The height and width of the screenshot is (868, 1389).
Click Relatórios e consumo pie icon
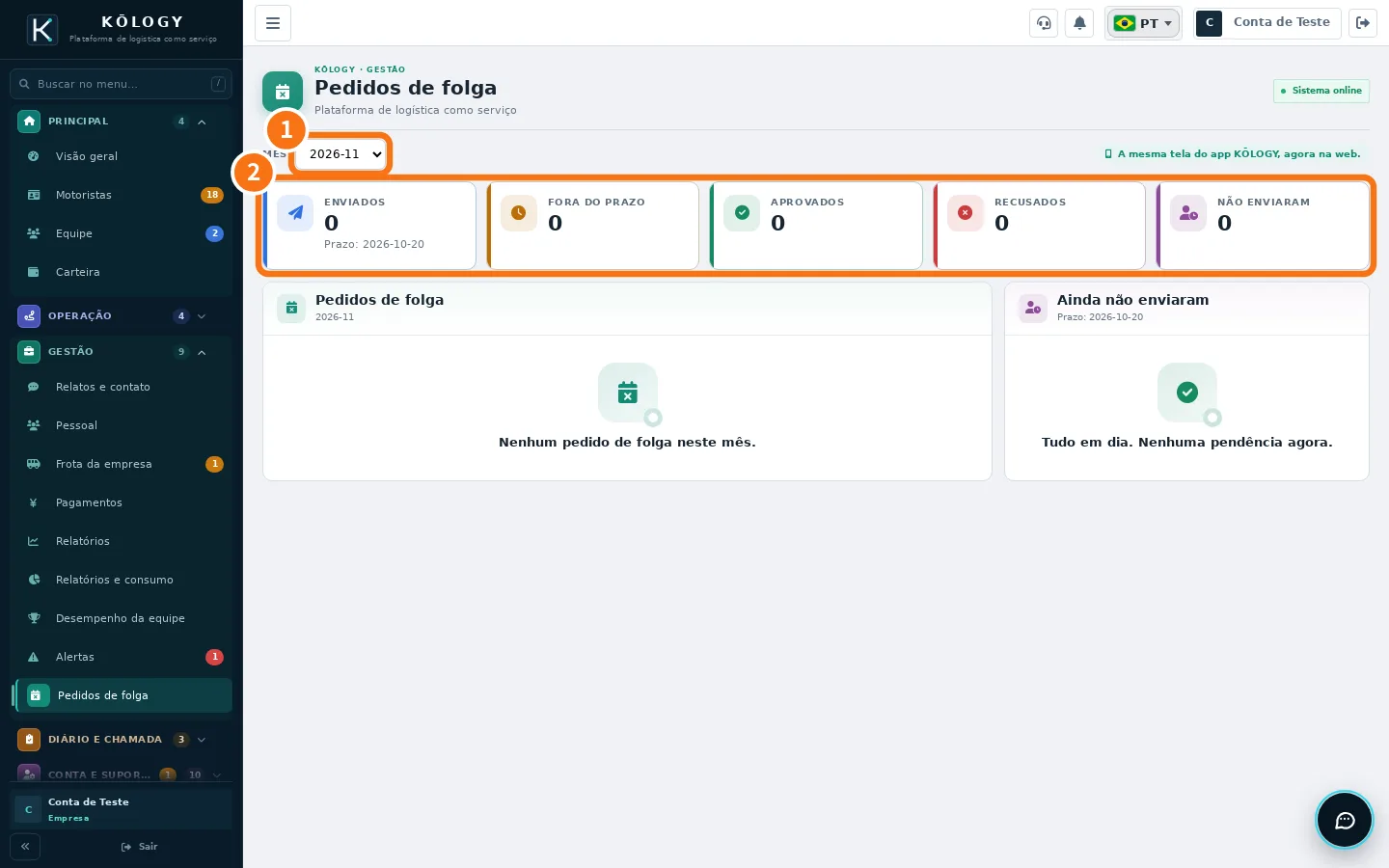34,580
